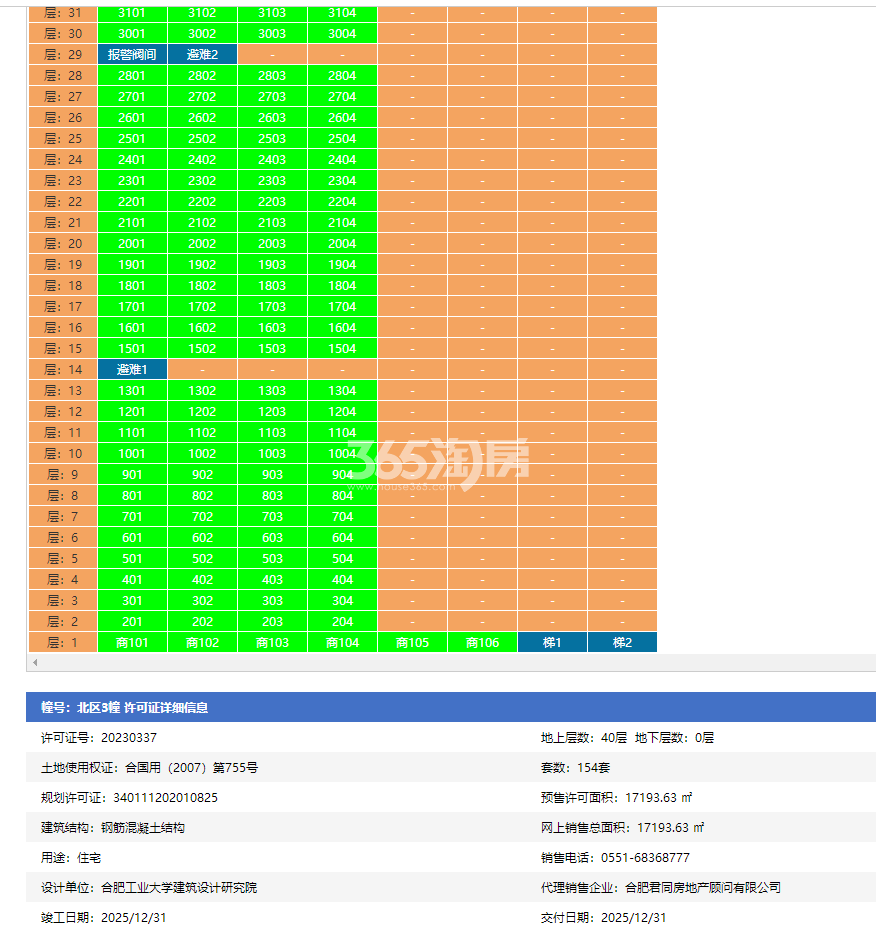Select commercial unit 商103
876x930 pixels.
272,642
